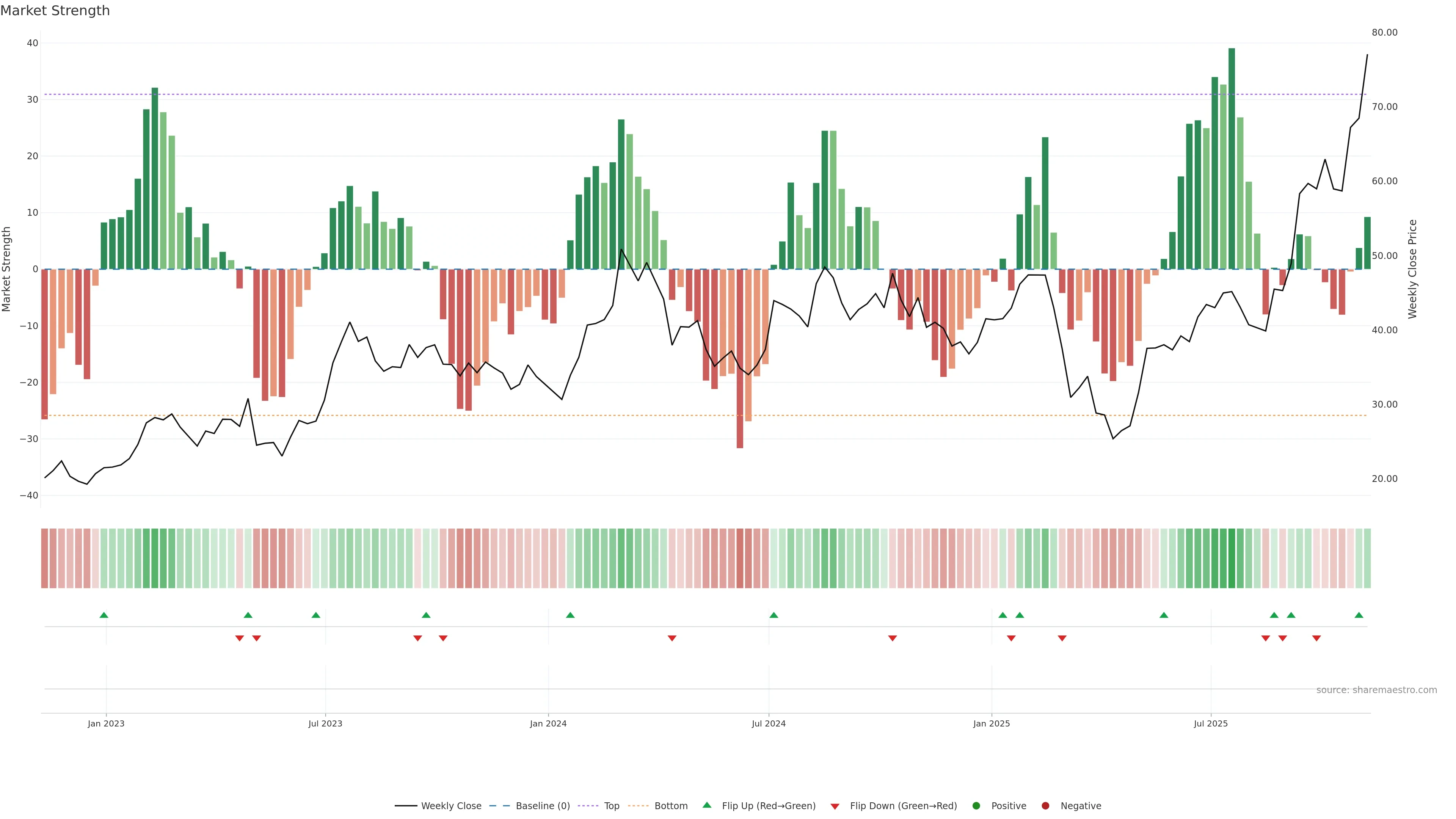Click the Jul 2025 x-axis label
Viewport: 1456px width, 819px height.
(x=1211, y=723)
